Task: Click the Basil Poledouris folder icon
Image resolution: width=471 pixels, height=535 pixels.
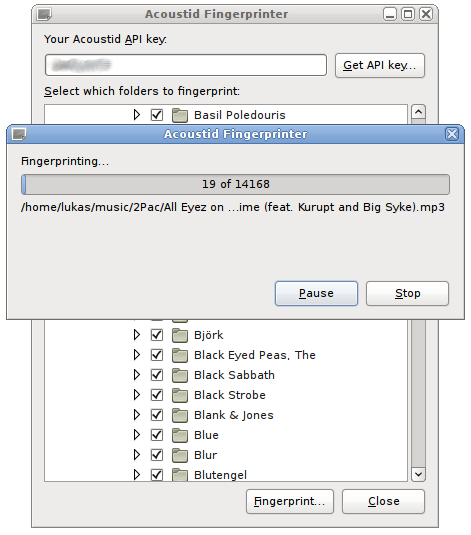Action: click(x=180, y=115)
